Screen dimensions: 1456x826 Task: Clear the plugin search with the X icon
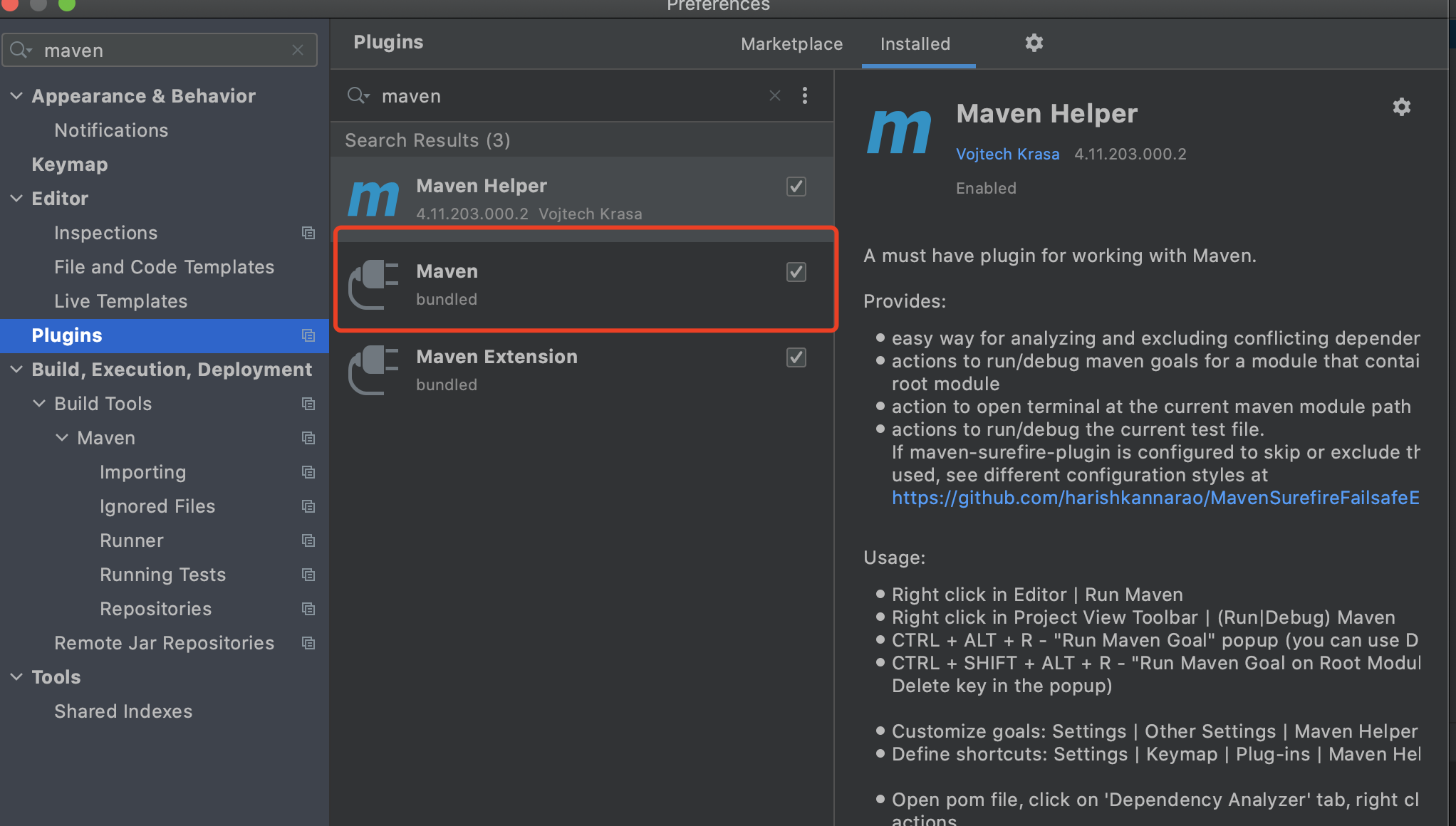coord(774,95)
